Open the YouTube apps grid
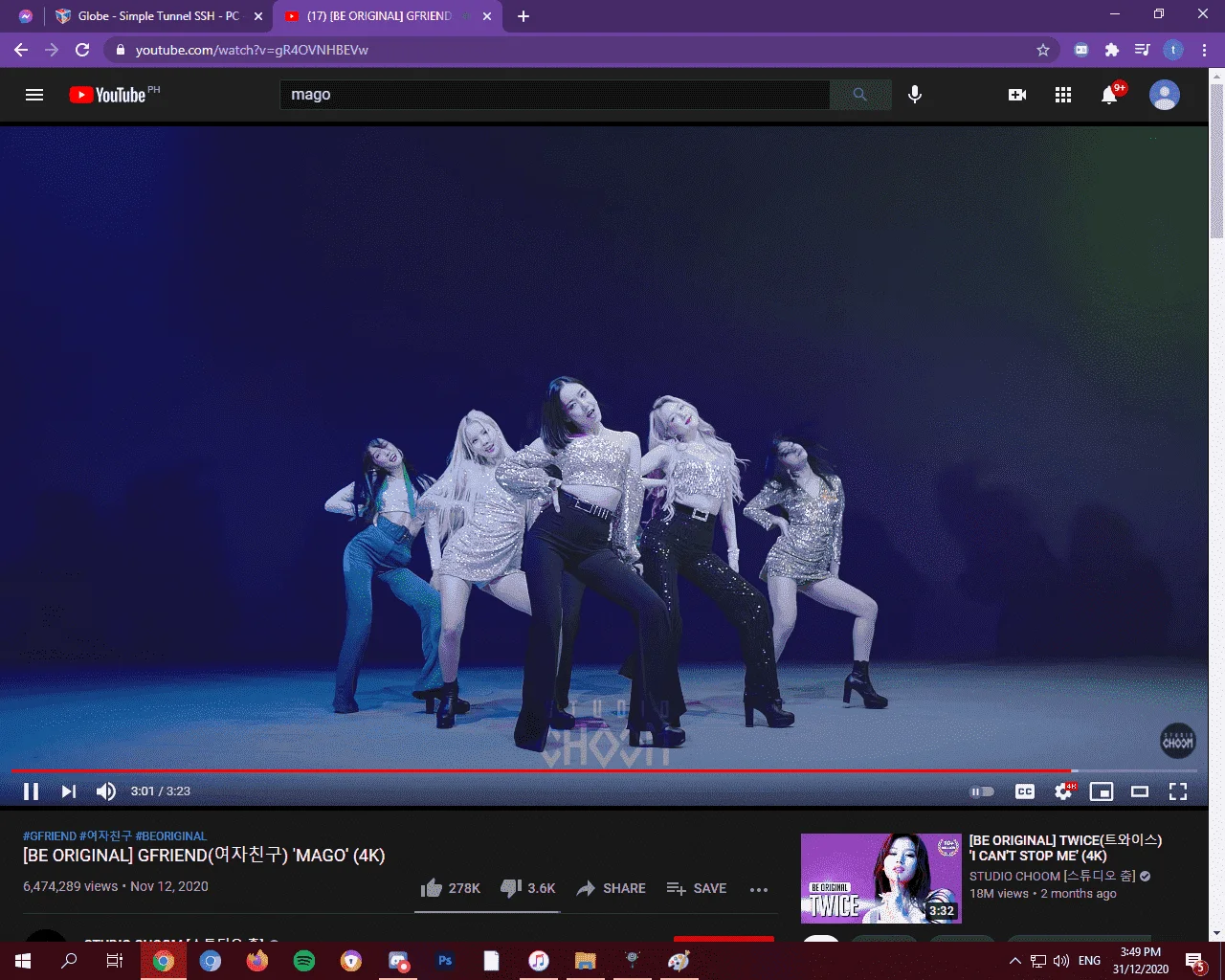 click(1063, 95)
